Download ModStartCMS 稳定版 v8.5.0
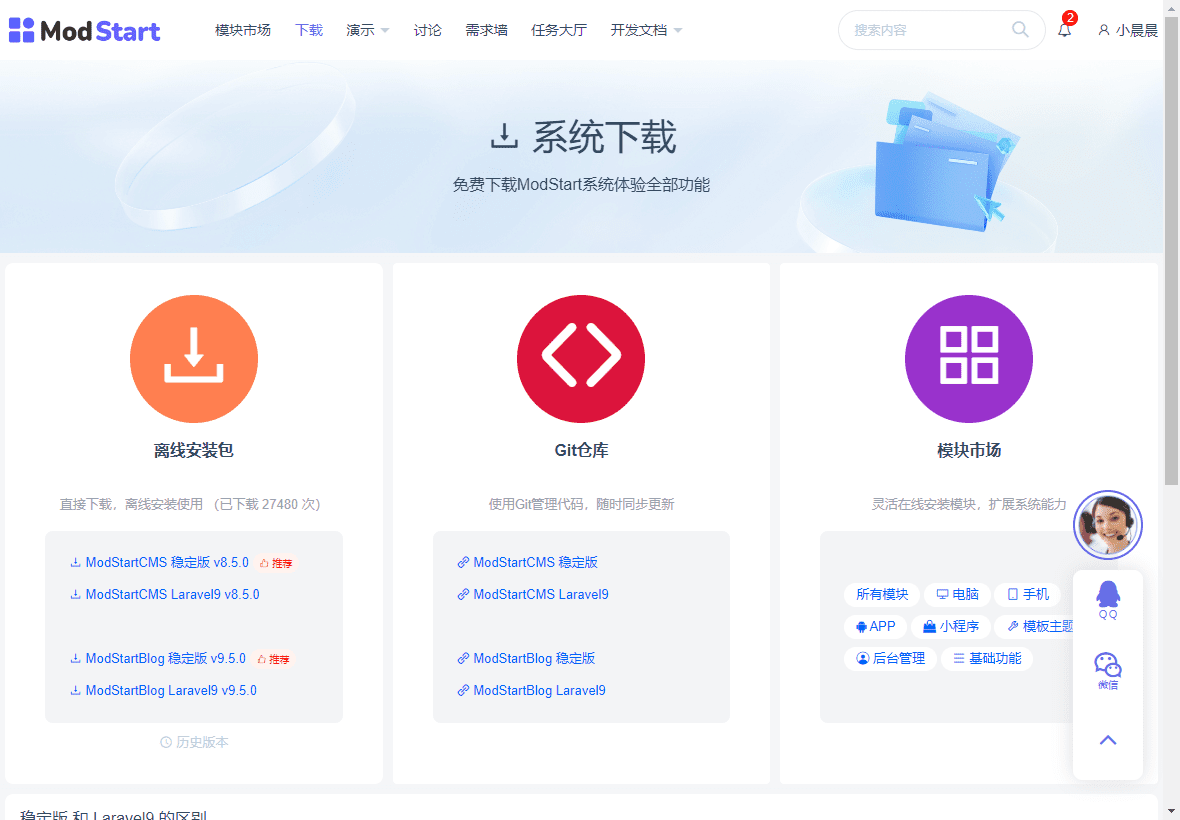Screen dimensions: 1180x820 (166, 563)
